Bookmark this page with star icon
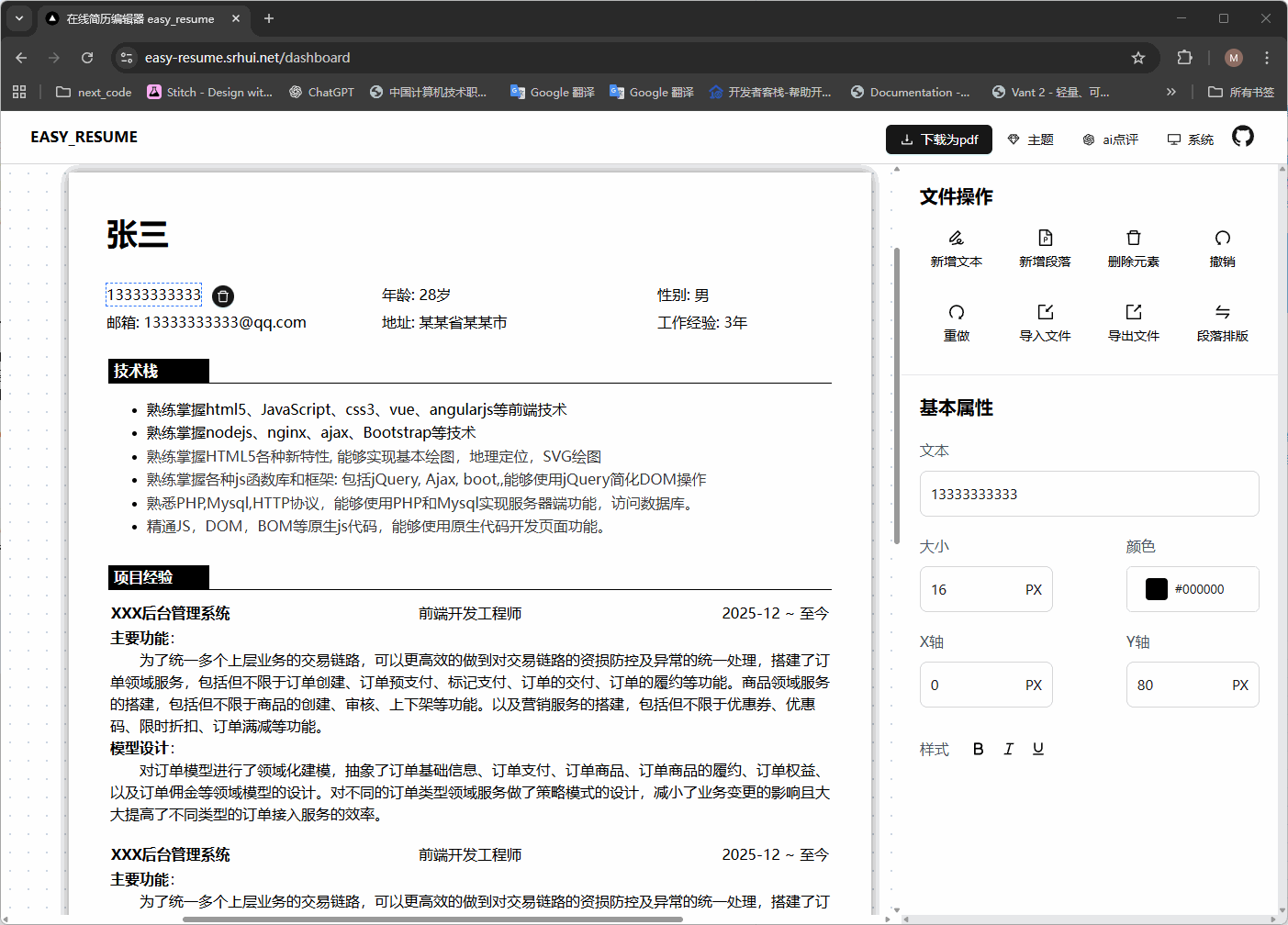 coord(1138,57)
